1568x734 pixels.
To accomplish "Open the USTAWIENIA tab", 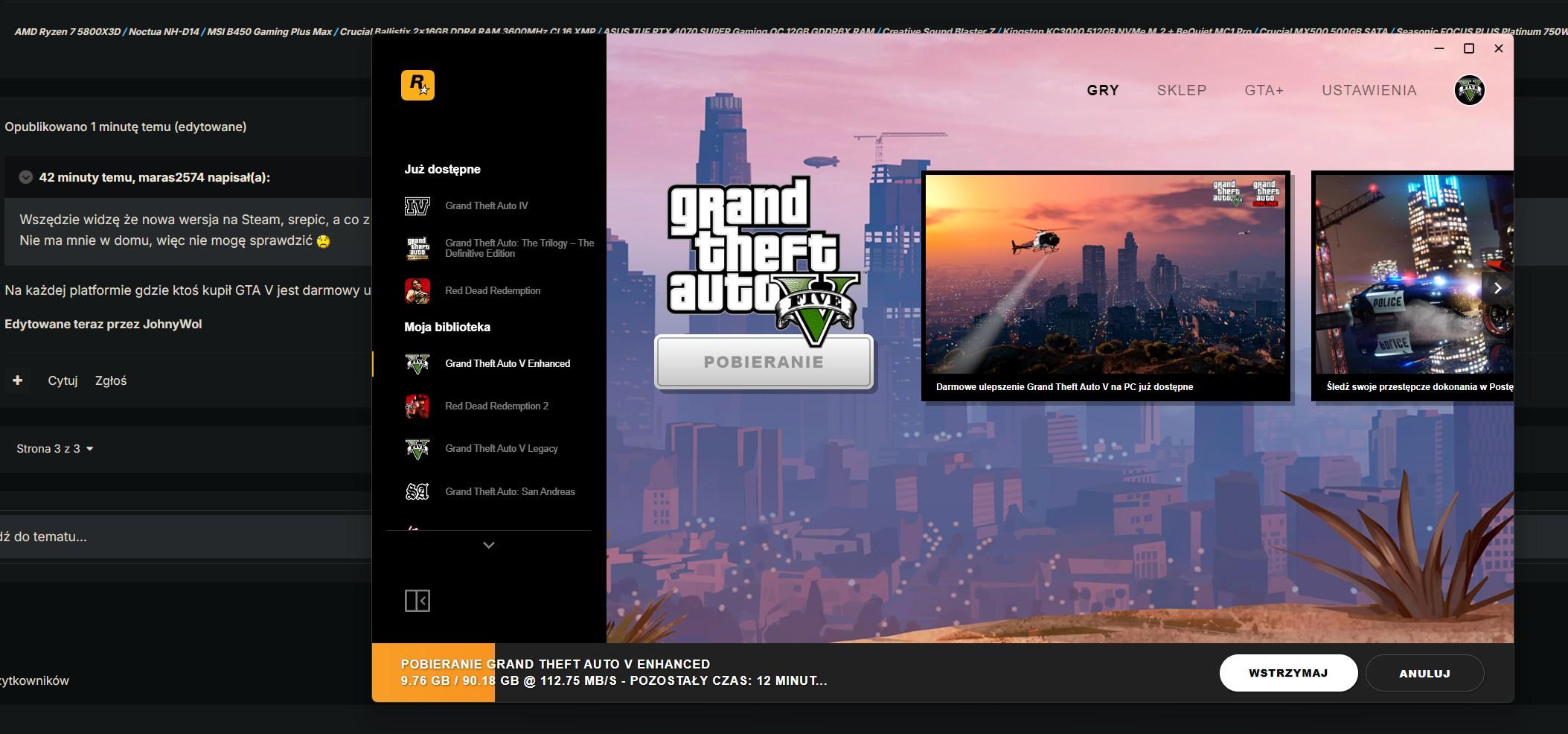I will tap(1369, 90).
